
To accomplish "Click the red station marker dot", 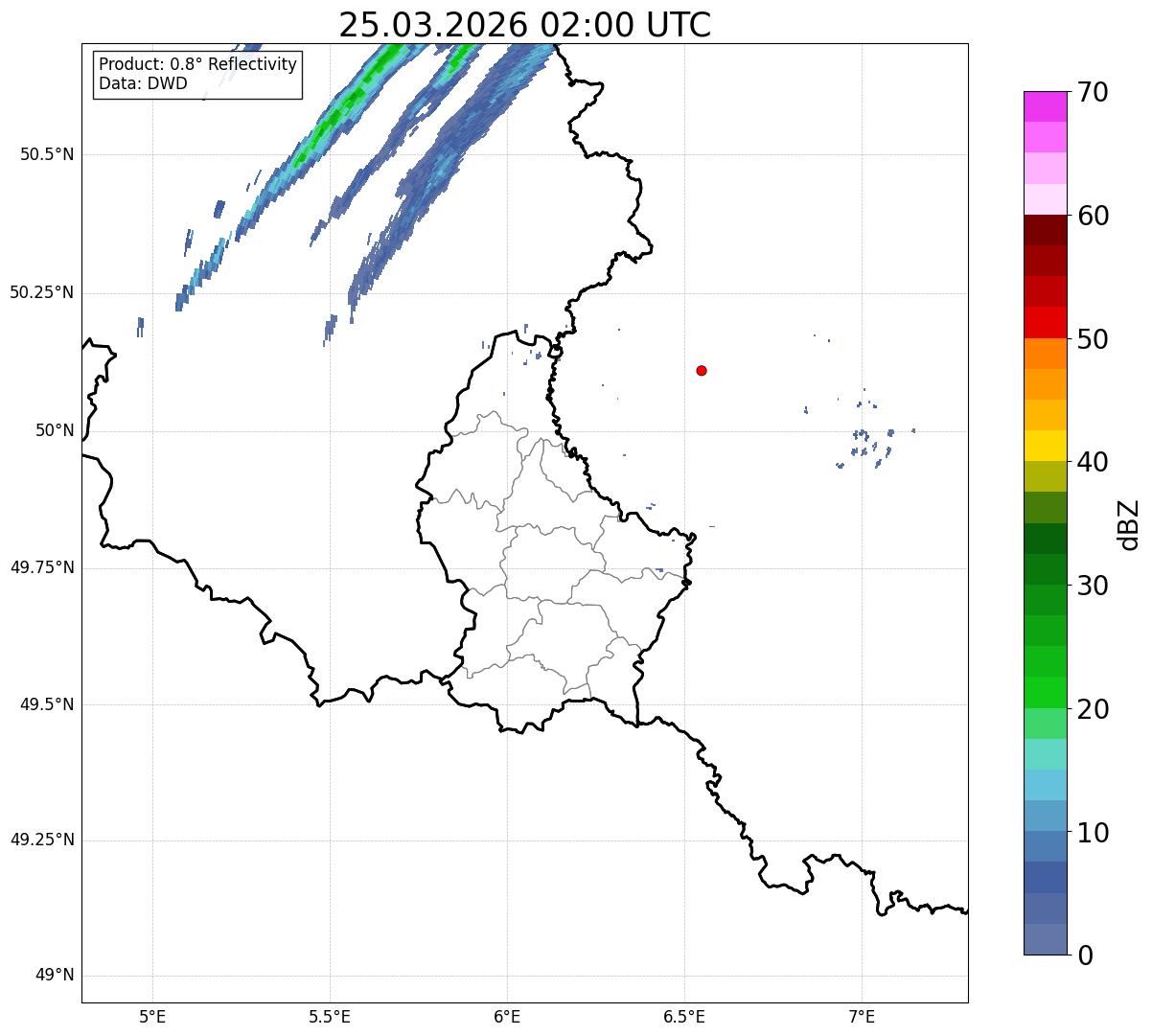I will click(x=702, y=370).
